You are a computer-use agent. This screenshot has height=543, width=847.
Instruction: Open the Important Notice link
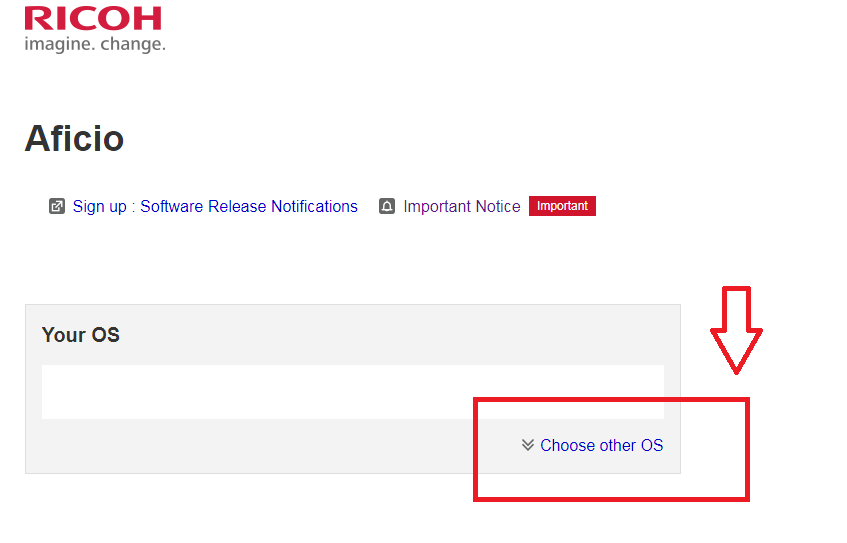point(462,206)
